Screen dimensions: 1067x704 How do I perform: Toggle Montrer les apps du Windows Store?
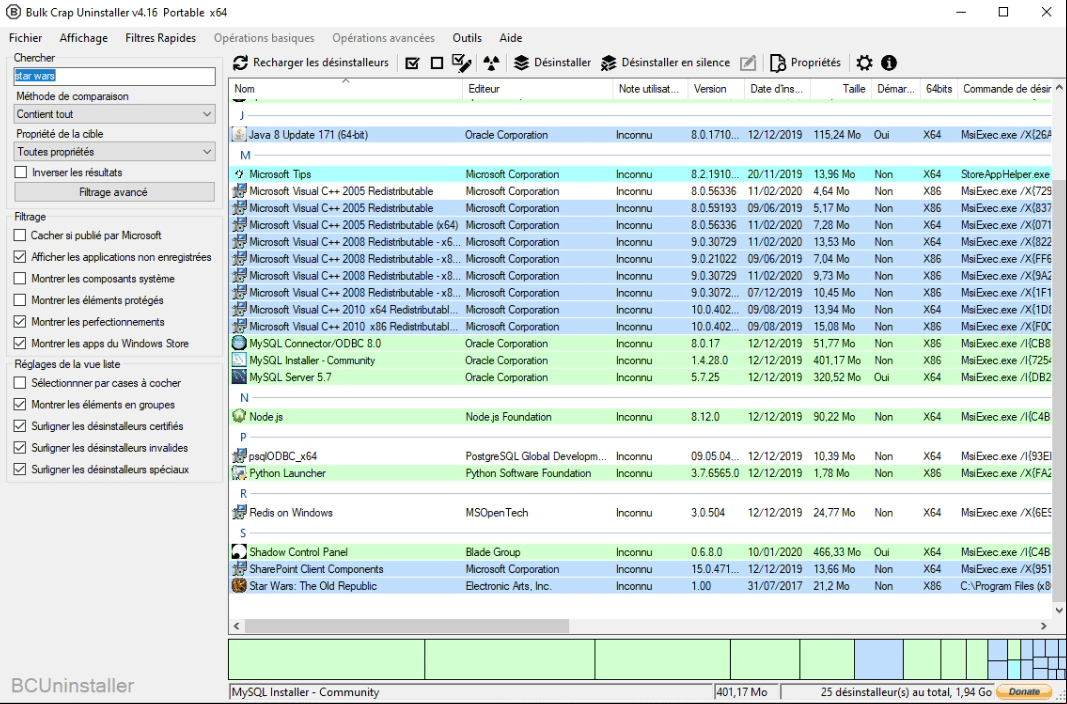point(20,343)
